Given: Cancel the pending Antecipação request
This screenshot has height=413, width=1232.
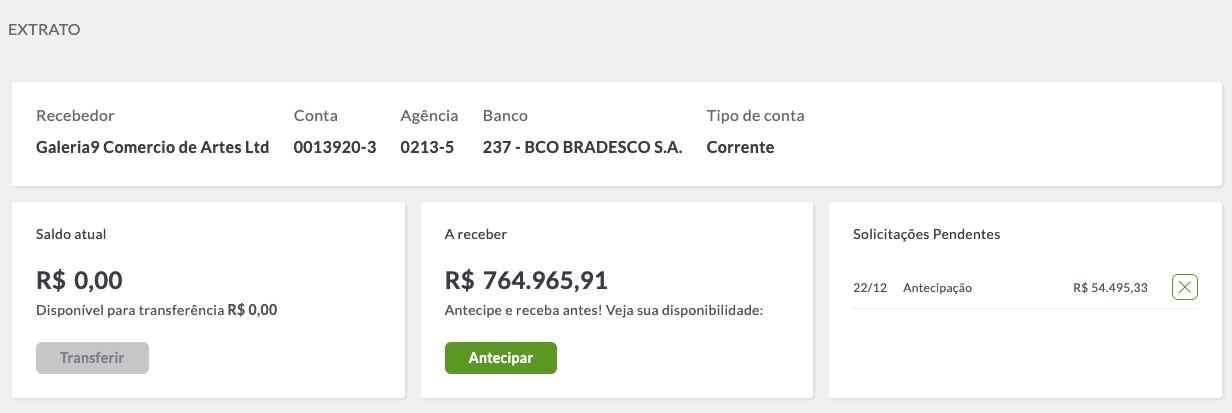Looking at the screenshot, I should [x=1184, y=288].
